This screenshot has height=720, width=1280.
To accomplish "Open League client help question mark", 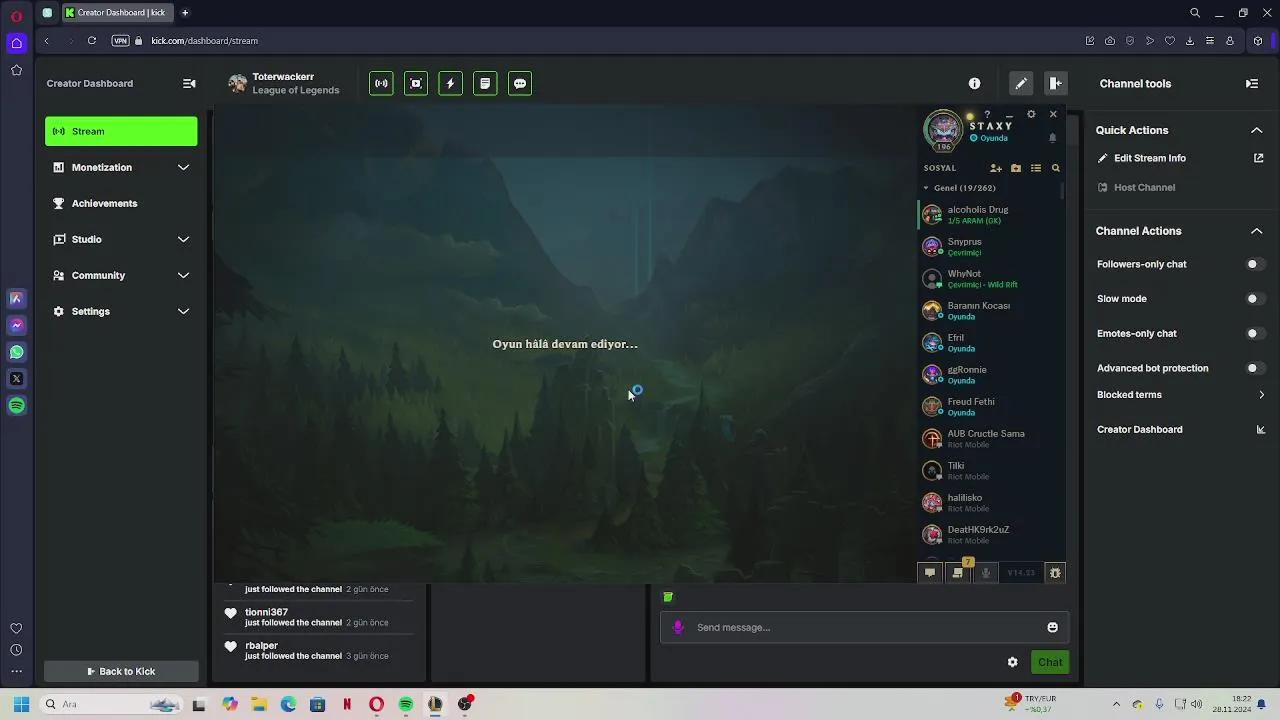I will coord(987,114).
